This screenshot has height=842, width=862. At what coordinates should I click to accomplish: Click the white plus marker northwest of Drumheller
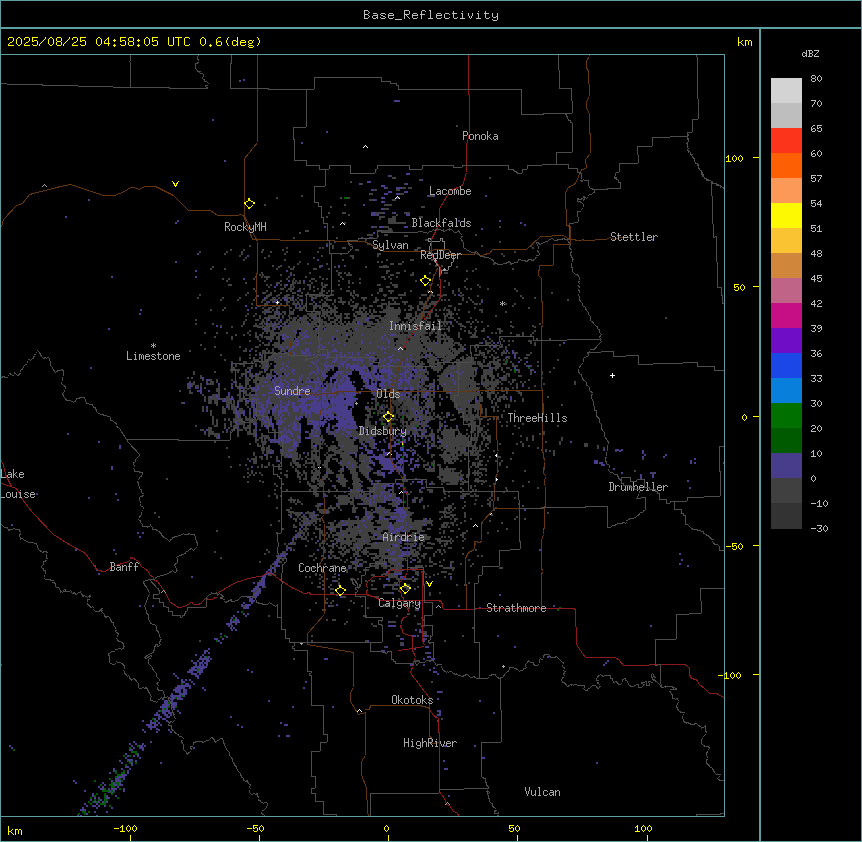(x=612, y=375)
